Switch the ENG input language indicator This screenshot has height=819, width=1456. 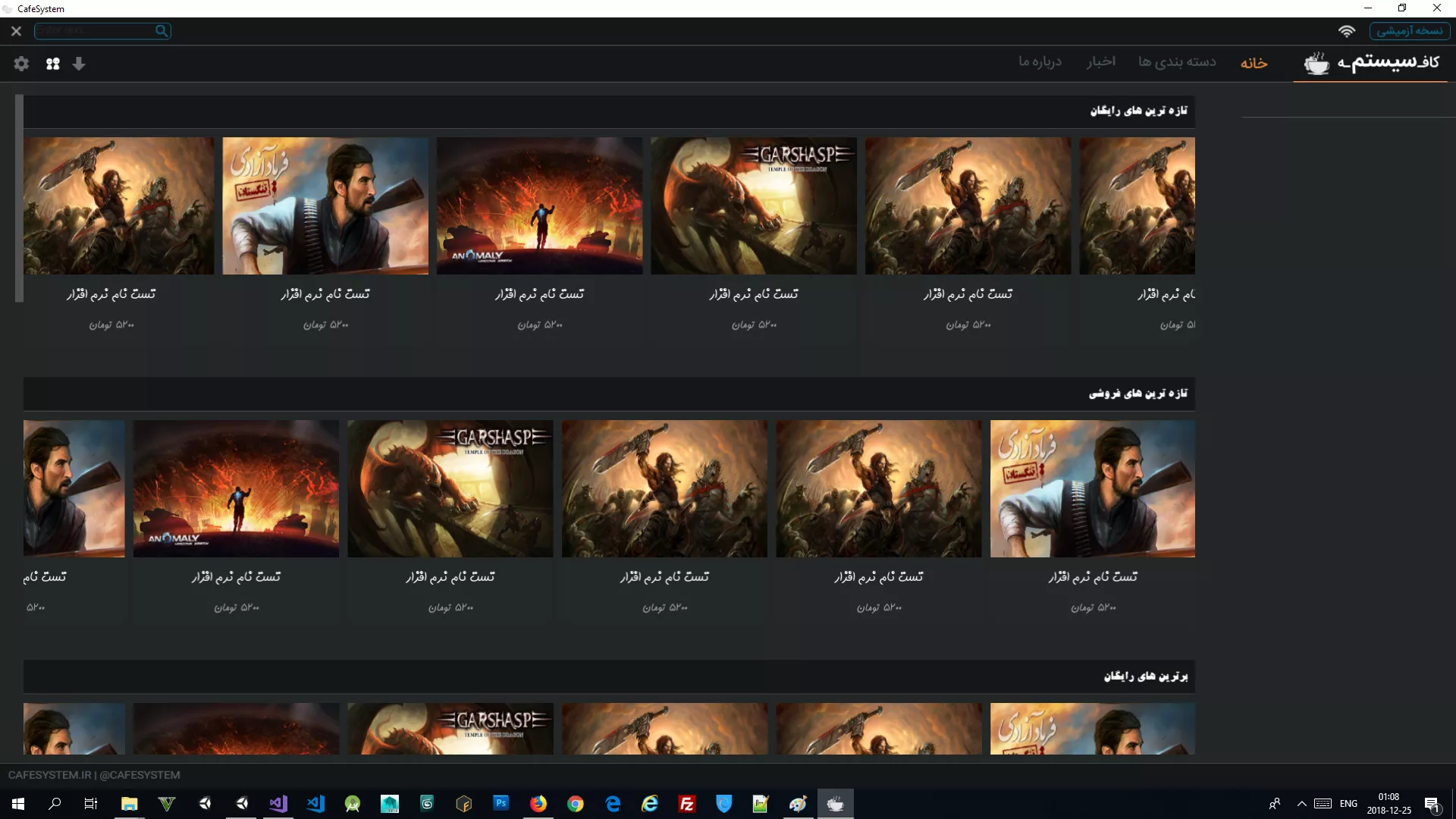pos(1348,804)
